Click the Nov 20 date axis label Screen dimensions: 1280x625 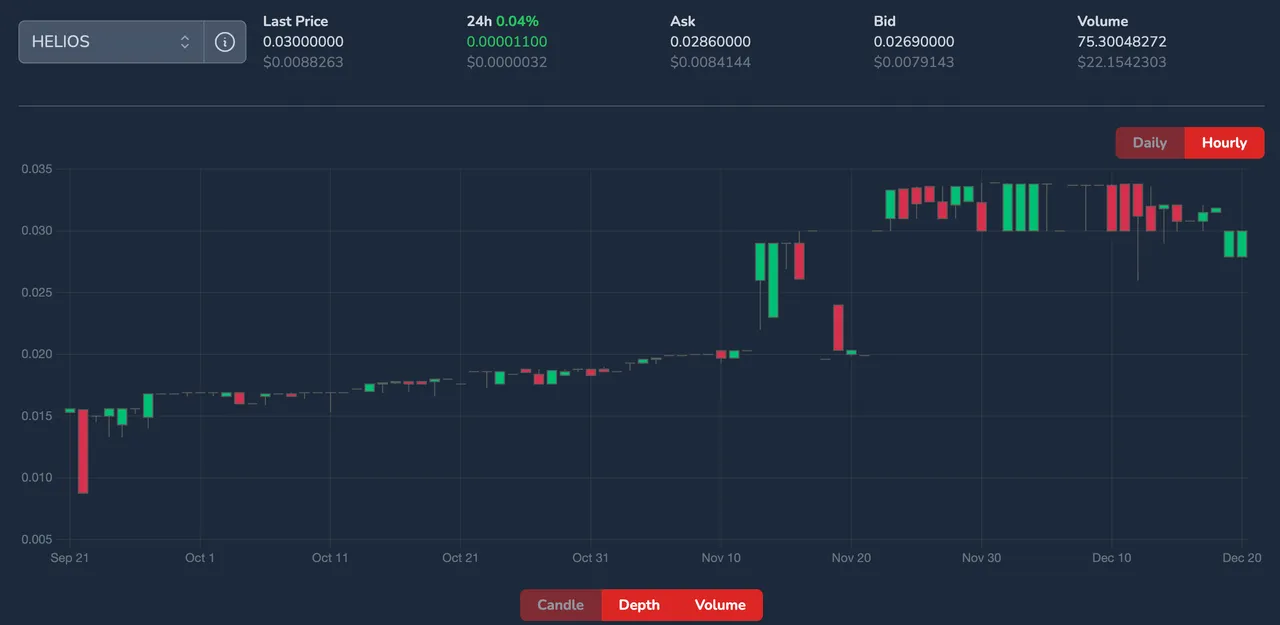point(851,558)
